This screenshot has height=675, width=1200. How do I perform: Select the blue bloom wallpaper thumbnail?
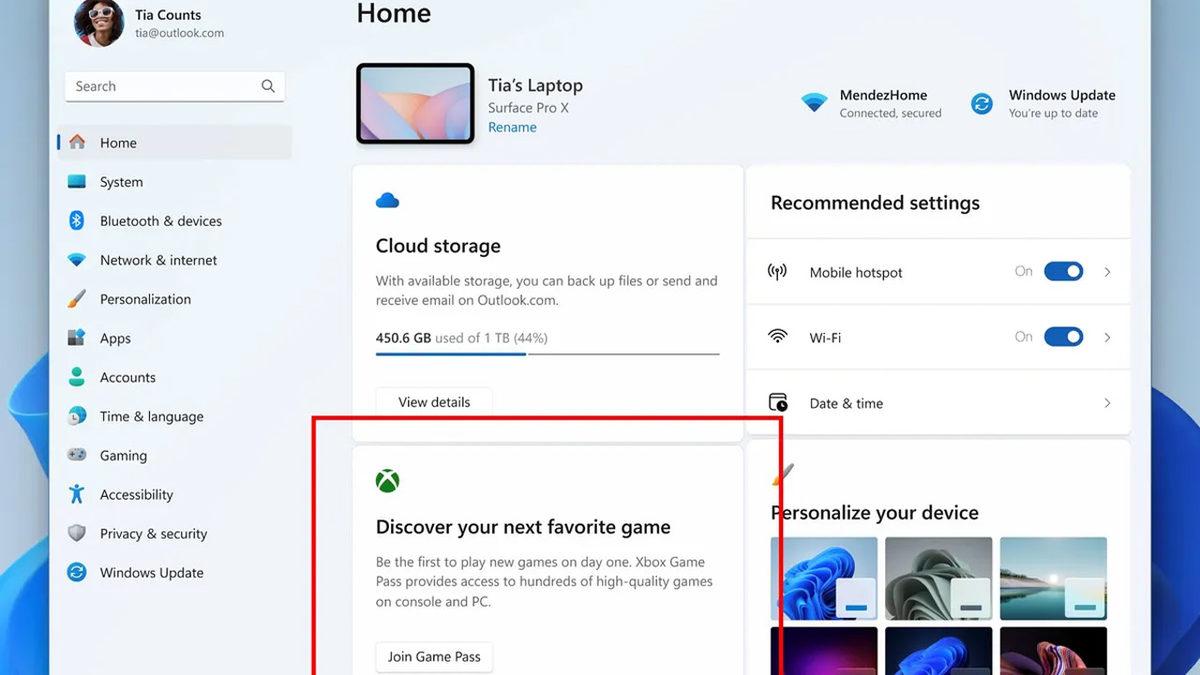[824, 577]
